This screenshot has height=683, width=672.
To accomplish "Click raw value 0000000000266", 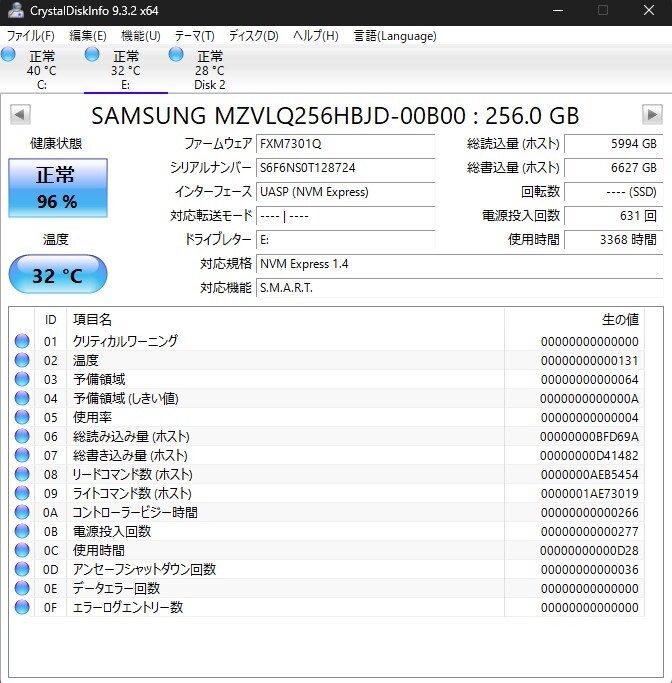I will point(589,513).
